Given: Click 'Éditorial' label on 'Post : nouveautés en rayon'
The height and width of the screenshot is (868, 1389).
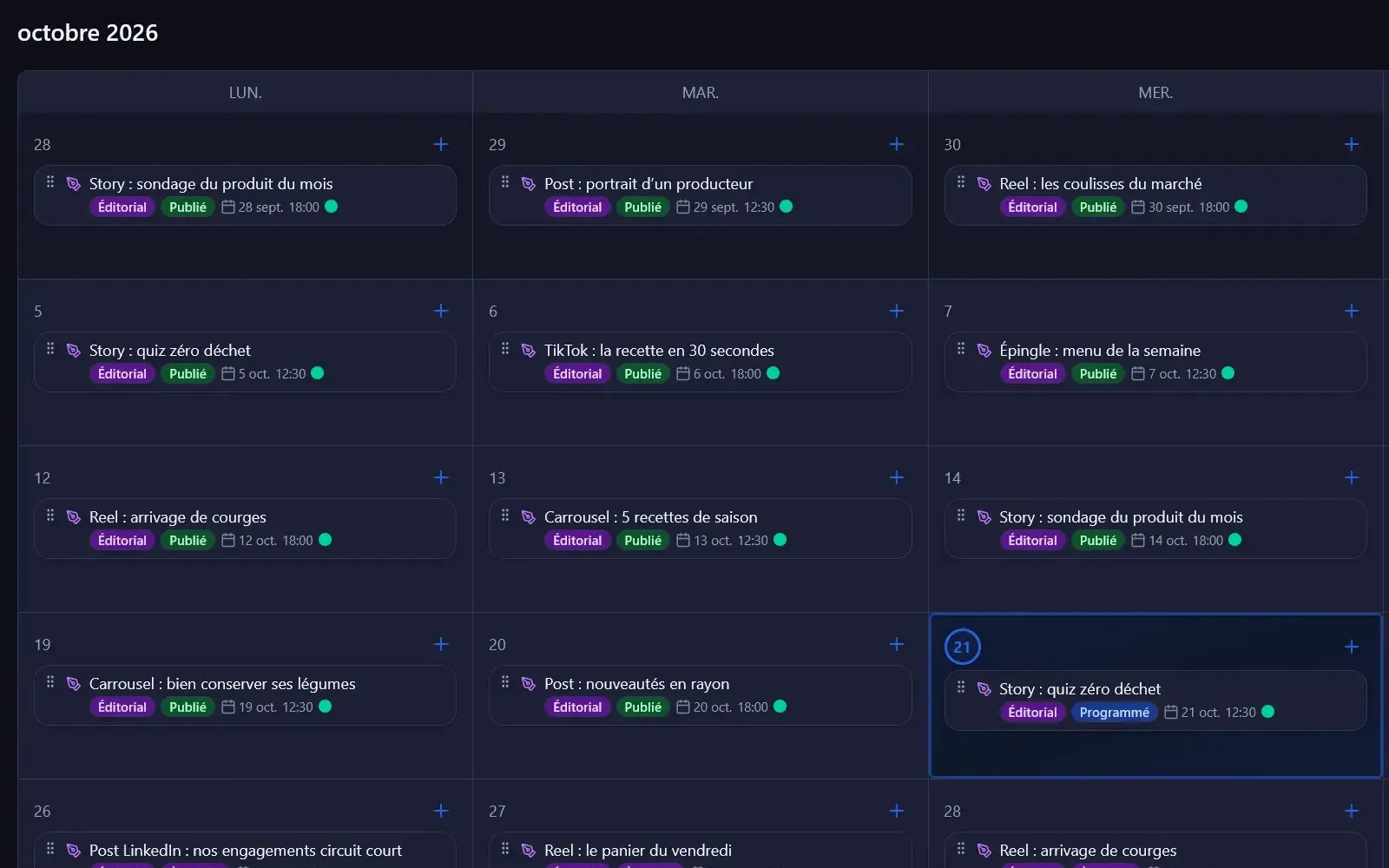Looking at the screenshot, I should pyautogui.click(x=577, y=707).
